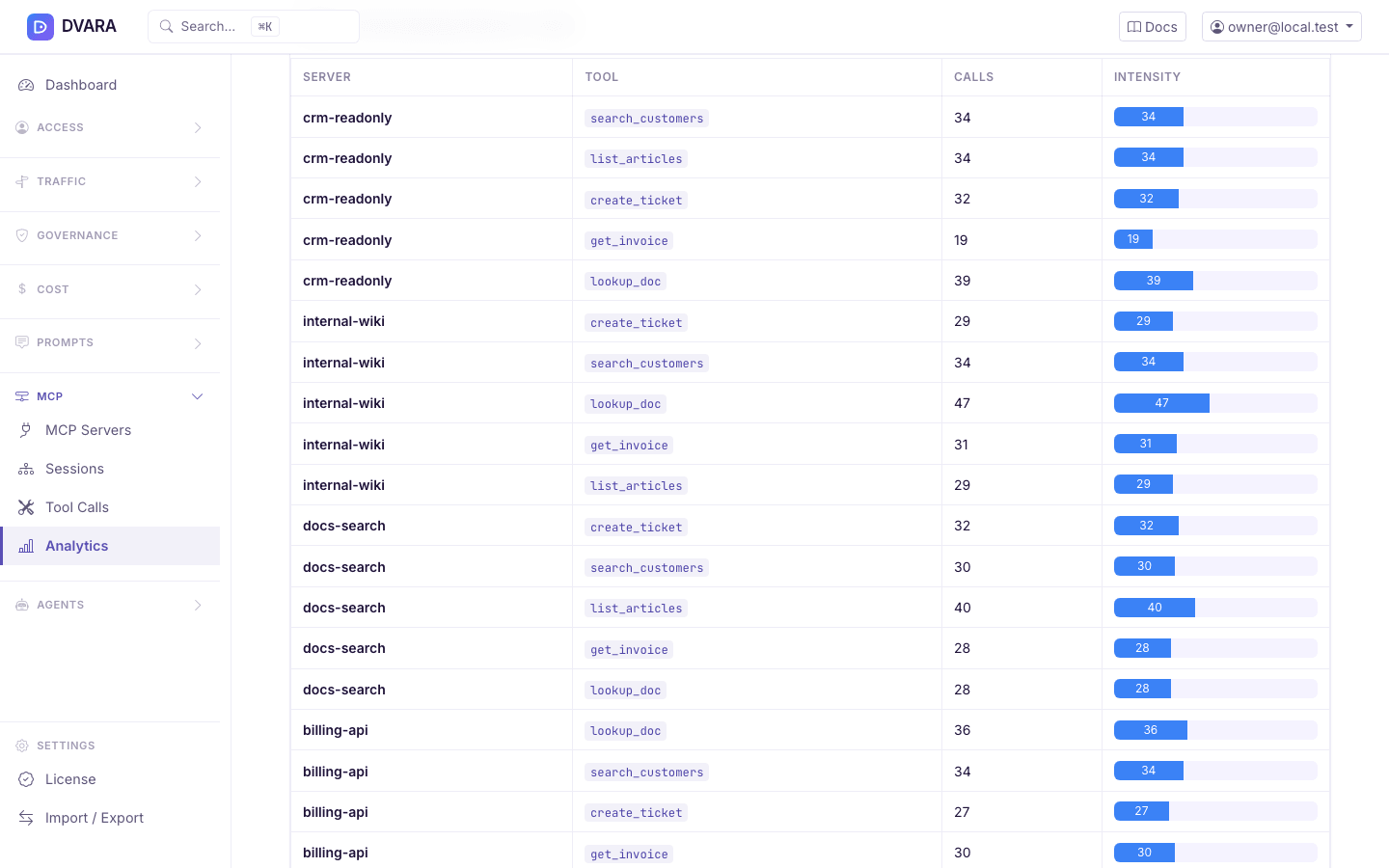Expand the Governance section chevron
The image size is (1389, 868).
tap(198, 235)
